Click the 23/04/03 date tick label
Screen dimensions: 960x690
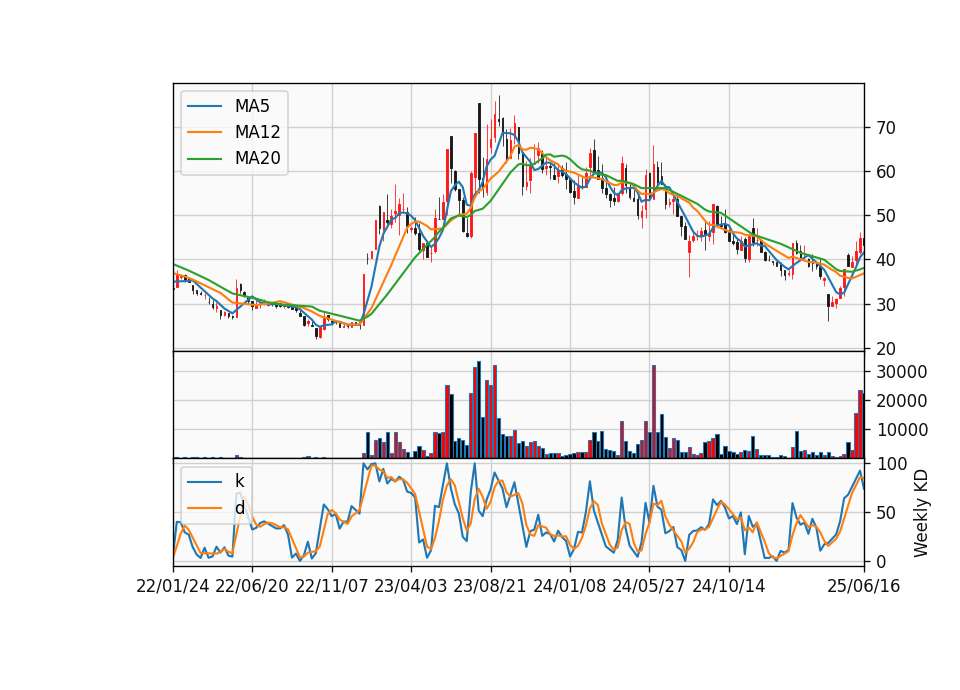[x=411, y=586]
